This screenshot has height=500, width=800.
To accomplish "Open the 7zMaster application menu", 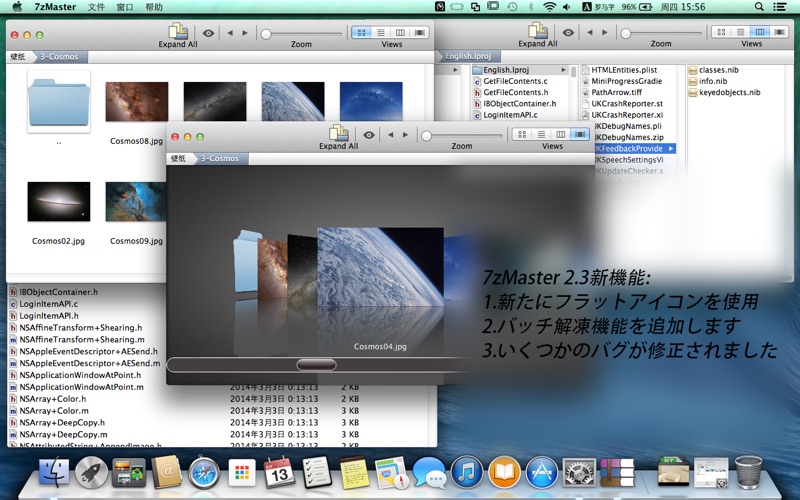I will pyautogui.click(x=55, y=7).
